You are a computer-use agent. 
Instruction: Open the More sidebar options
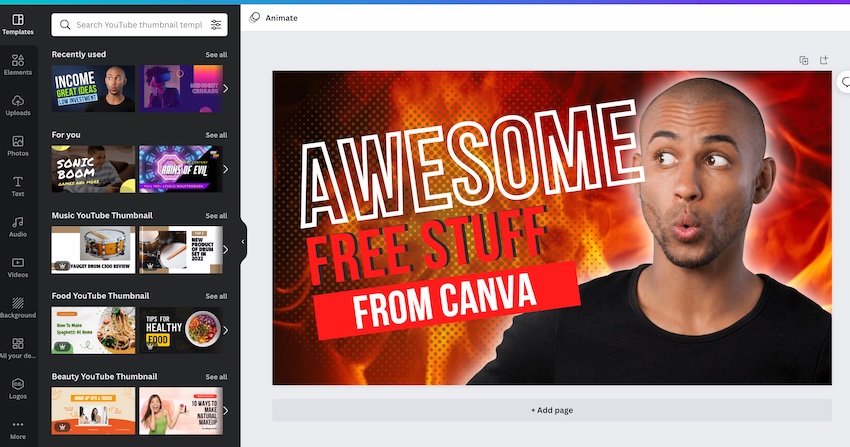[x=18, y=430]
